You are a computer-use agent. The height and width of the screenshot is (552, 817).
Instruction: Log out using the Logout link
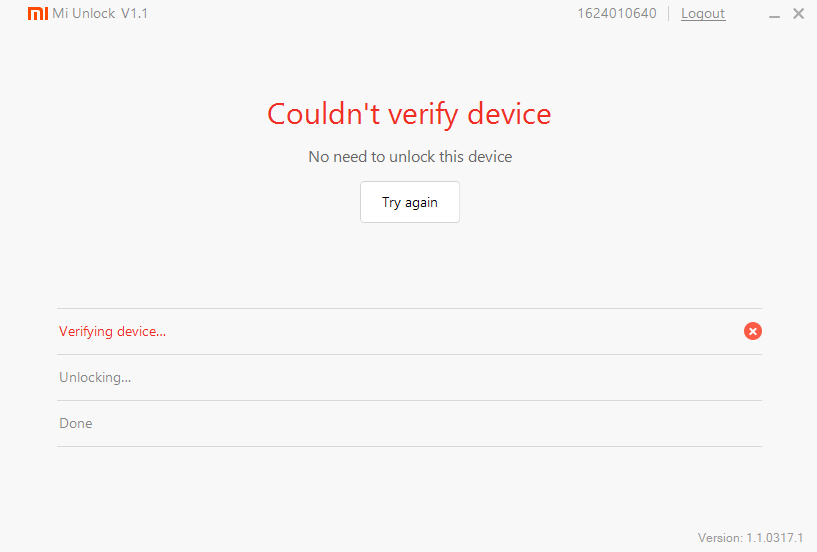(x=703, y=14)
